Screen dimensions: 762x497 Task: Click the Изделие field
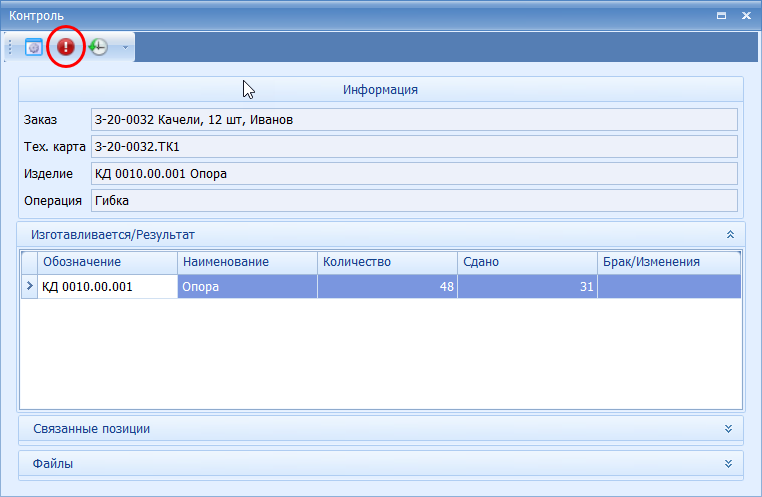[413, 173]
